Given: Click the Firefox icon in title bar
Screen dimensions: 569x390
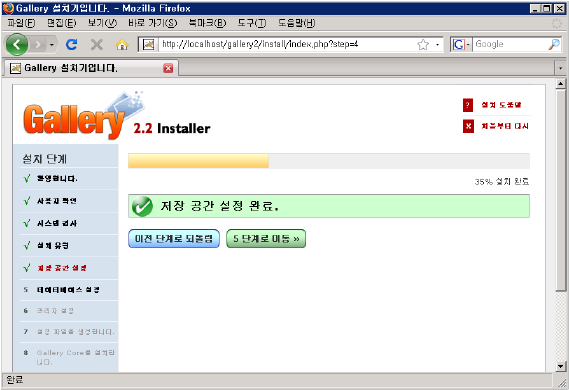Looking at the screenshot, I should pyautogui.click(x=8, y=8).
